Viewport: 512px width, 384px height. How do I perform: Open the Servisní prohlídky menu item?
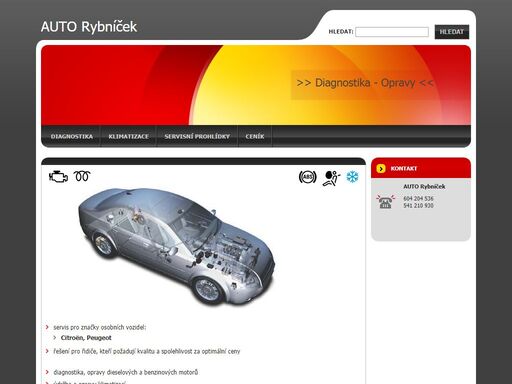tap(197, 136)
